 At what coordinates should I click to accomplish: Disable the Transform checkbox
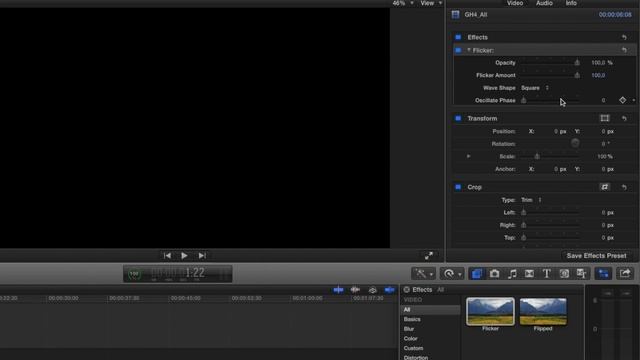coord(458,118)
